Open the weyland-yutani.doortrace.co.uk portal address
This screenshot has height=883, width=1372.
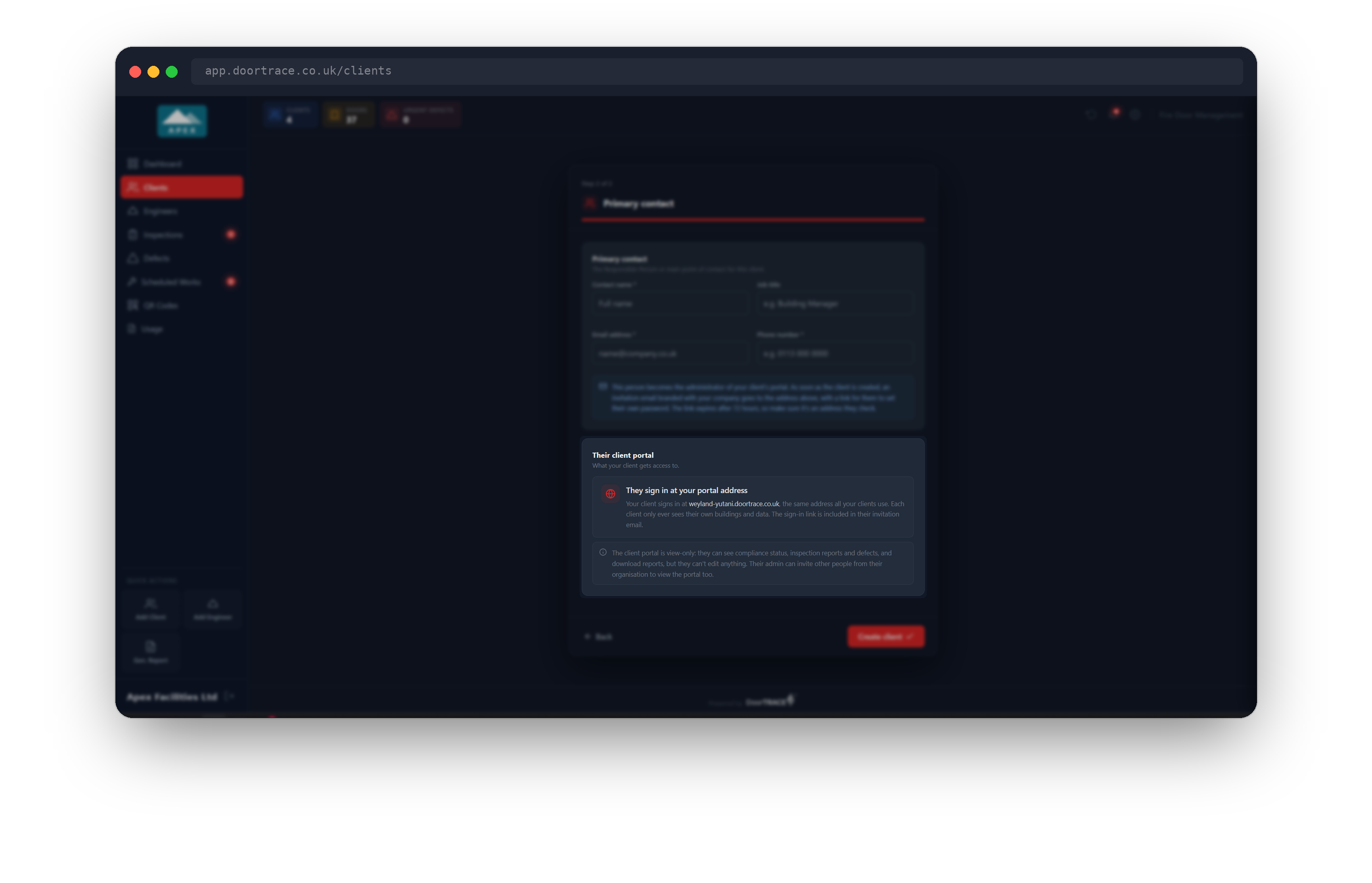point(734,504)
